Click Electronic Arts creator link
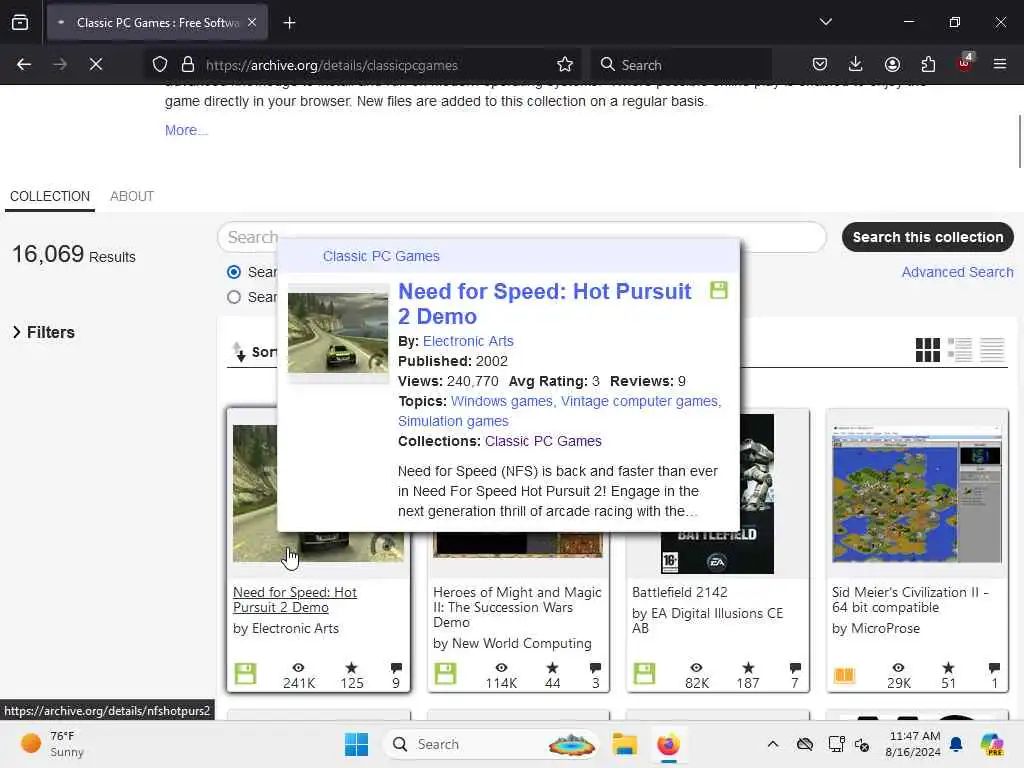 click(468, 341)
